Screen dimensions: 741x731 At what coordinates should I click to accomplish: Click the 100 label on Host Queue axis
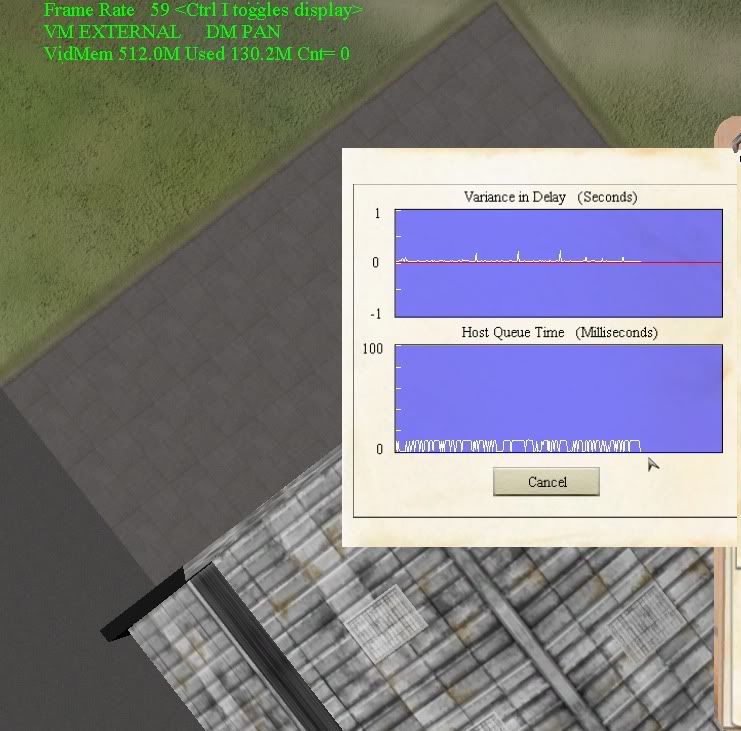[372, 349]
